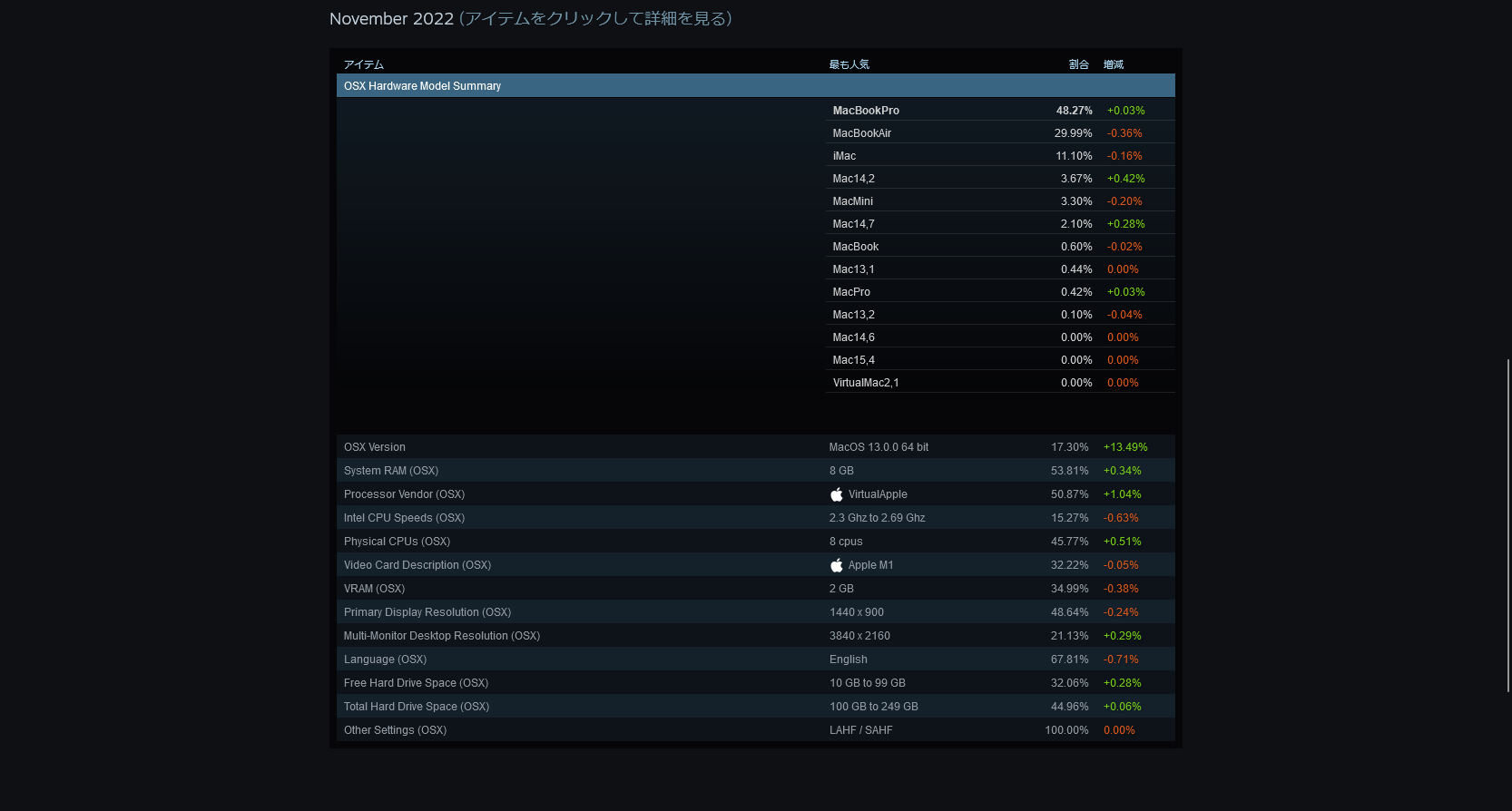Select the MacBook 0.60% model entry
The height and width of the screenshot is (811, 1512).
pyautogui.click(x=1000, y=247)
